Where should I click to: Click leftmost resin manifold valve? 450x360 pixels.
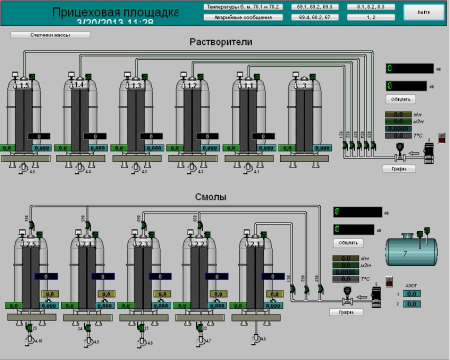point(292,289)
